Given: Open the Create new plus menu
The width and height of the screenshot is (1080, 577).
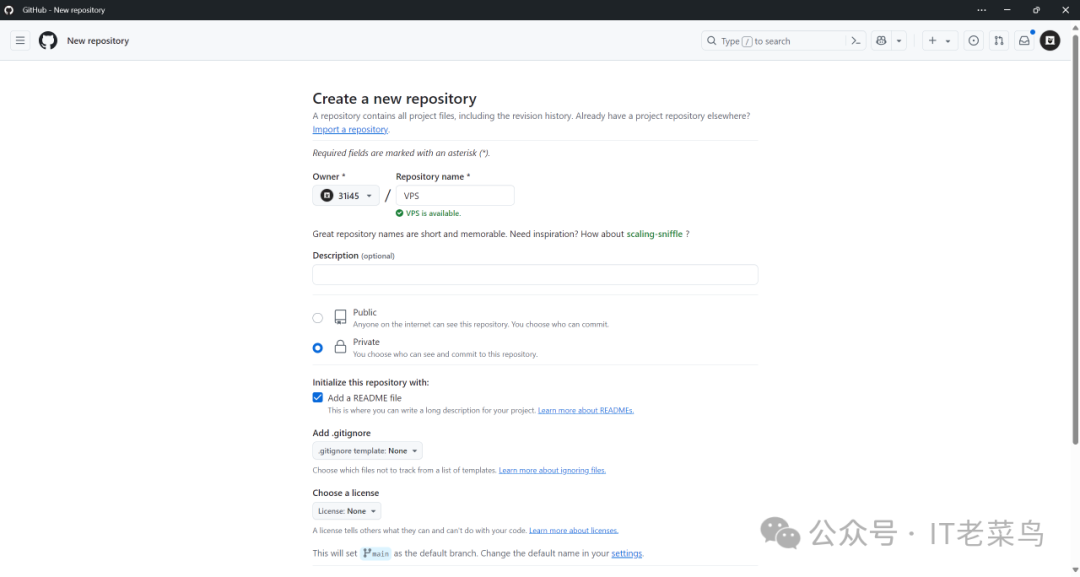Looking at the screenshot, I should [x=939, y=41].
